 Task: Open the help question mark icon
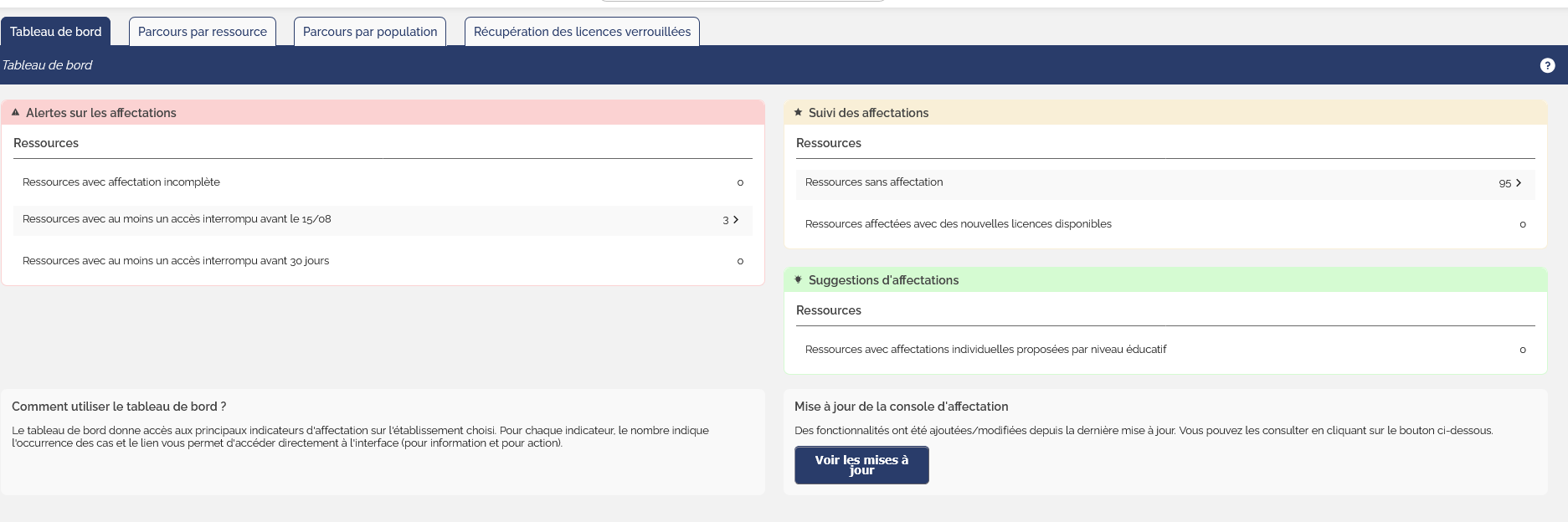point(1547,65)
